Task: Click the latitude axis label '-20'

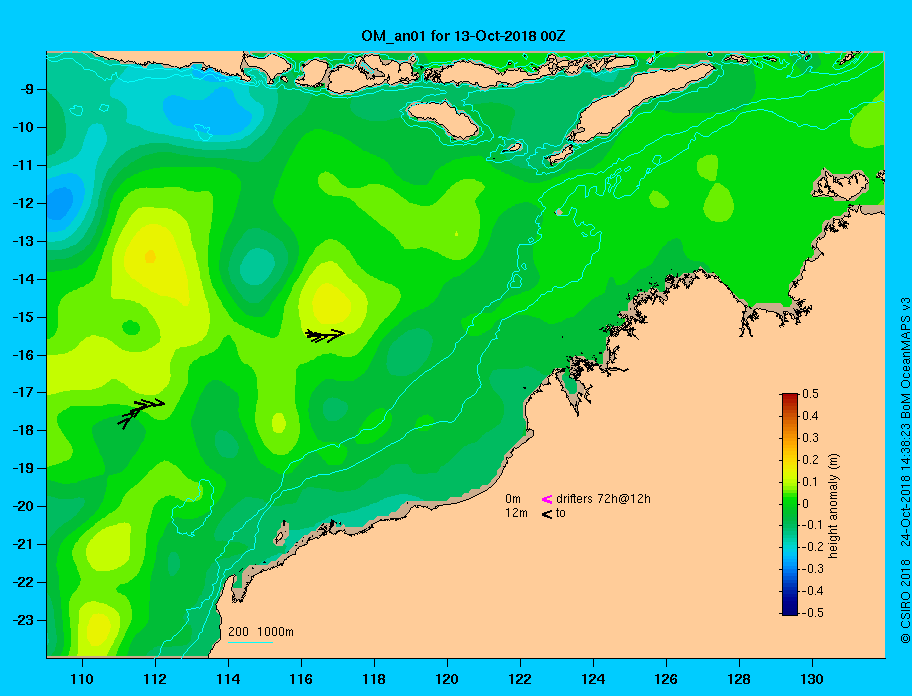Action: [24, 506]
